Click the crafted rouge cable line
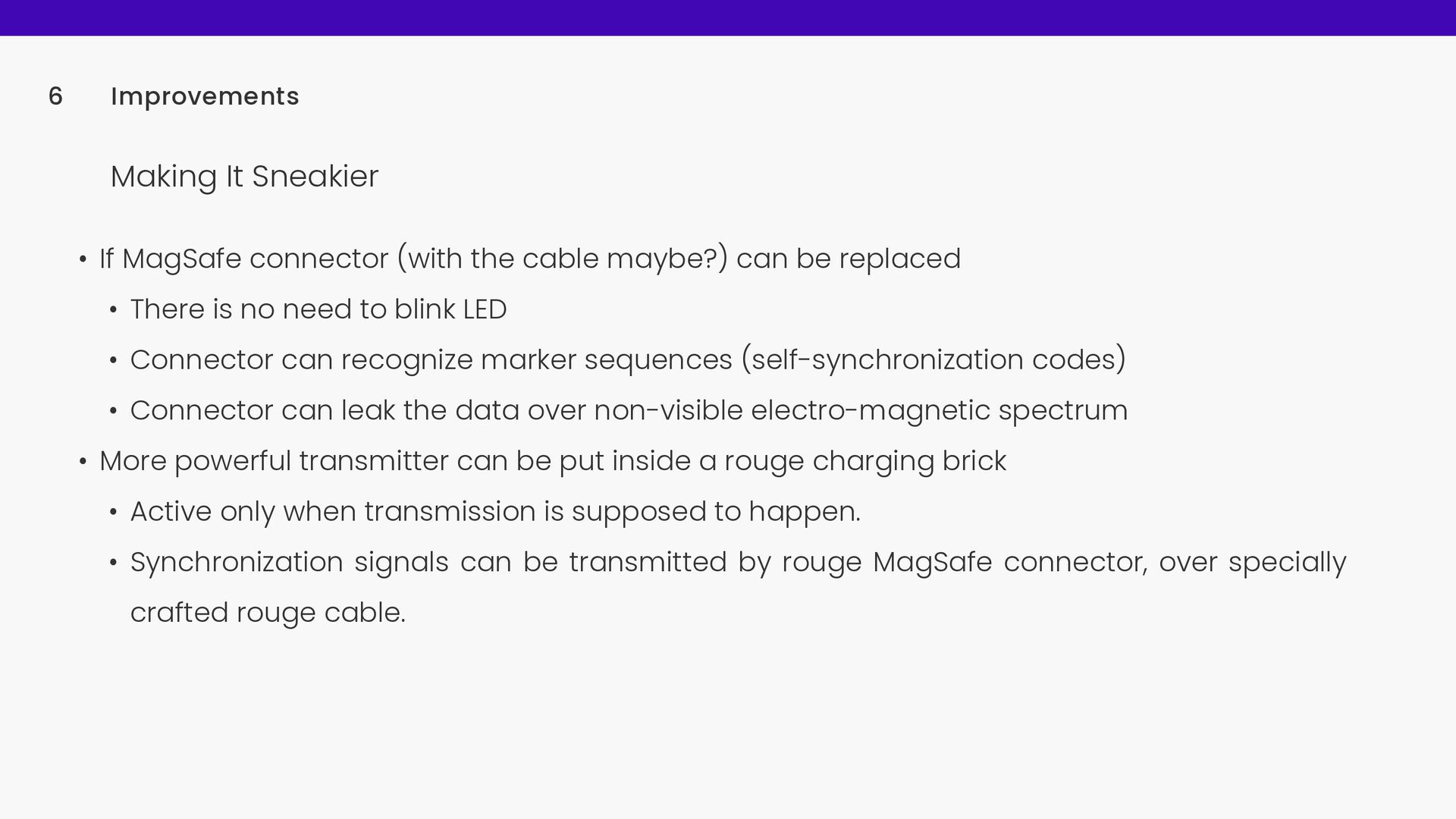The height and width of the screenshot is (819, 1456). pyautogui.click(x=268, y=613)
